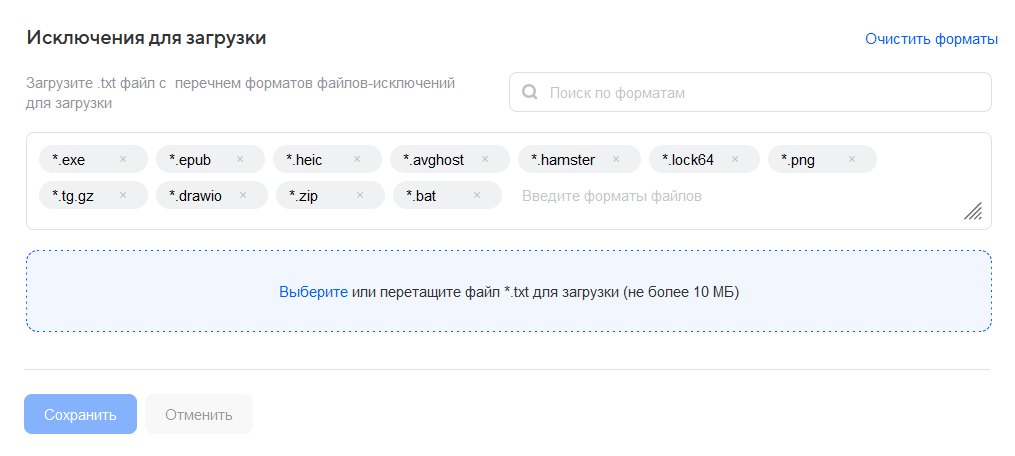Click the magnifier search icon
This screenshot has height=456, width=1015.
click(531, 93)
